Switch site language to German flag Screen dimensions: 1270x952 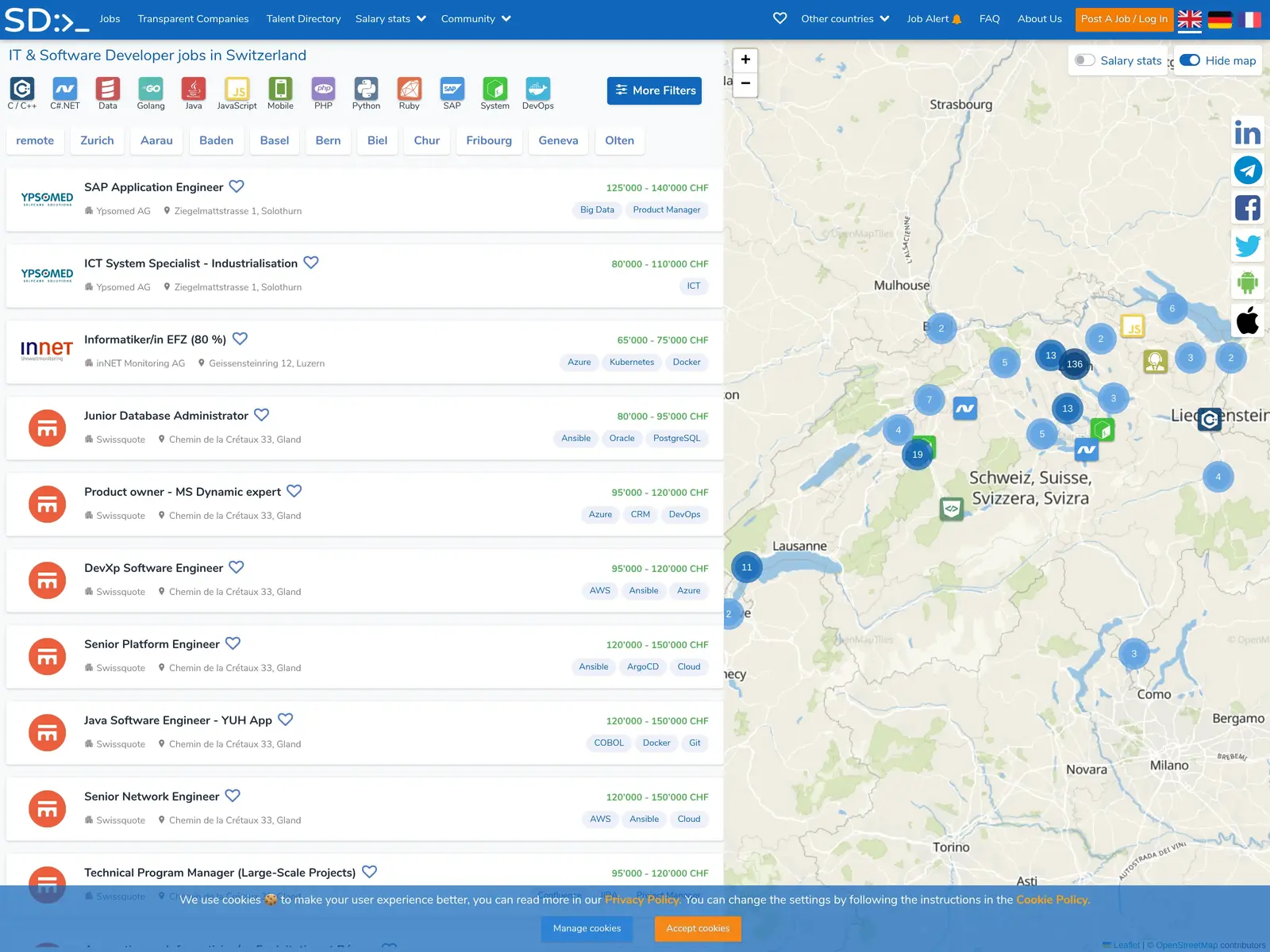[1220, 19]
